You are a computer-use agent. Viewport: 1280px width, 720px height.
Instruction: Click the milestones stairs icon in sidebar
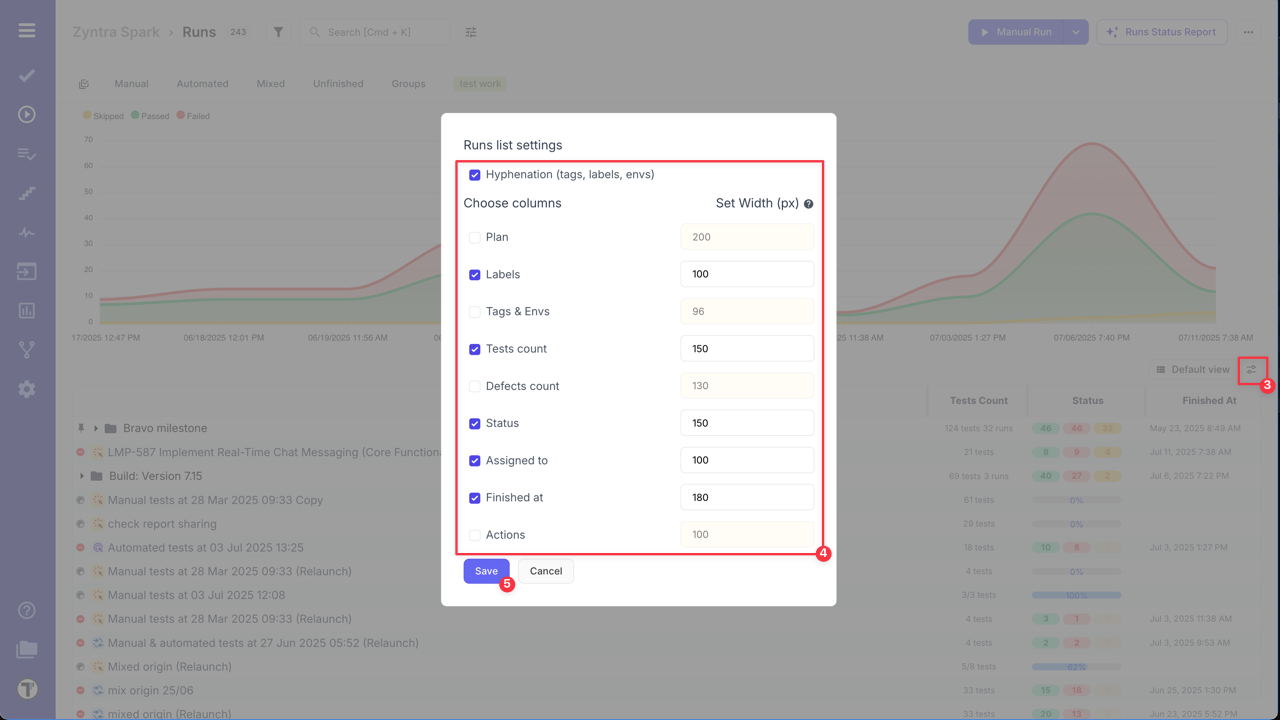tap(26, 192)
